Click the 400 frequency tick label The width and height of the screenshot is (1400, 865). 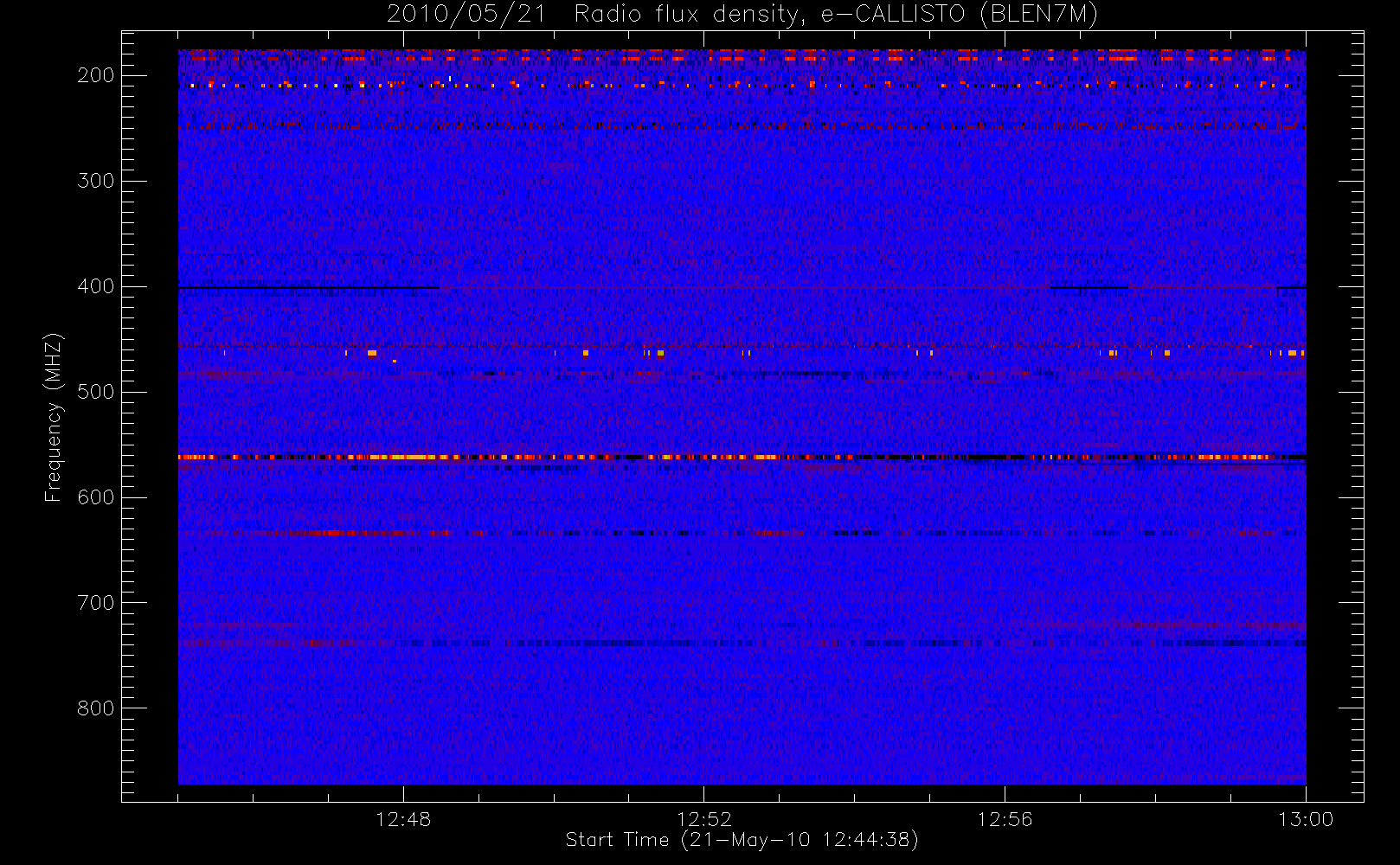[95, 286]
